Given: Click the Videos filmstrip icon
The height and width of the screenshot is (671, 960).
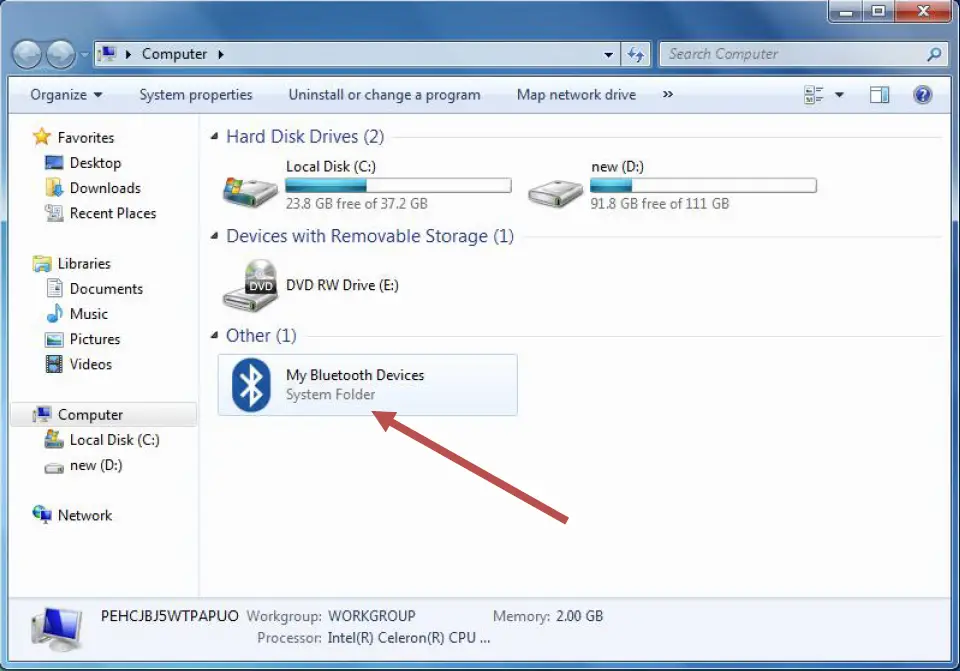Looking at the screenshot, I should [54, 364].
